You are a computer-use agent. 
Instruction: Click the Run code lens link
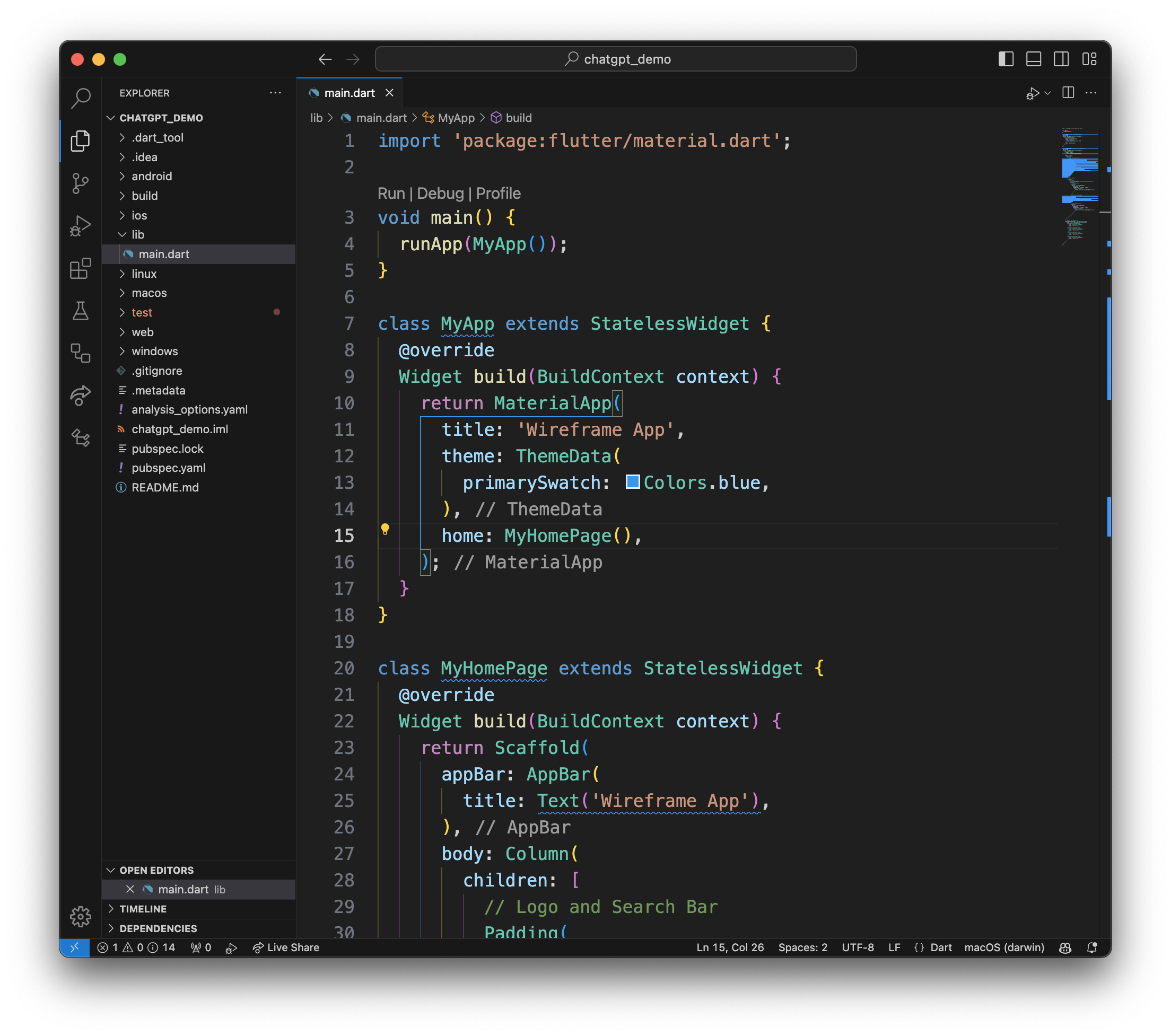391,194
